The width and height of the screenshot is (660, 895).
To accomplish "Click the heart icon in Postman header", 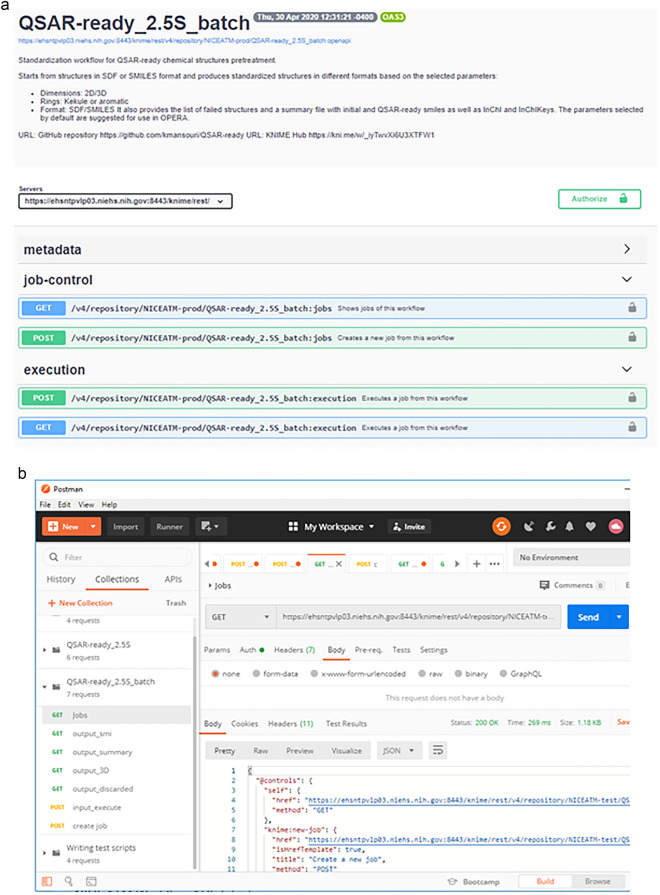I will [590, 526].
